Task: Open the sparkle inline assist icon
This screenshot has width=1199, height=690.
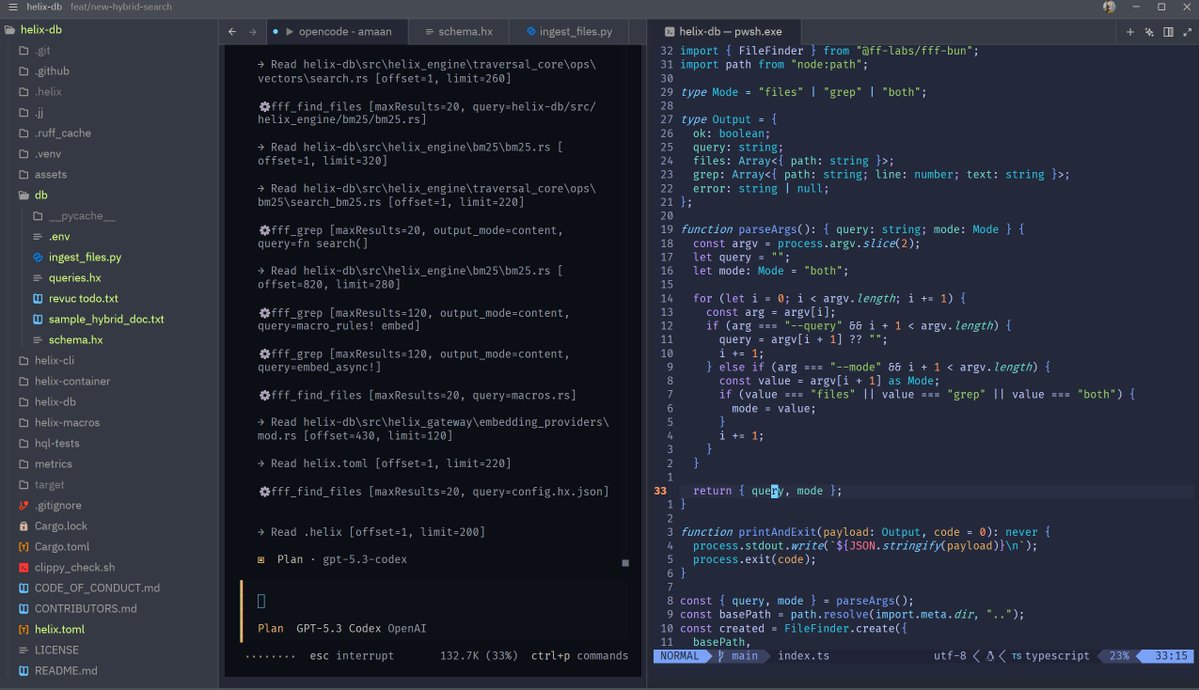Action: (x=1149, y=31)
